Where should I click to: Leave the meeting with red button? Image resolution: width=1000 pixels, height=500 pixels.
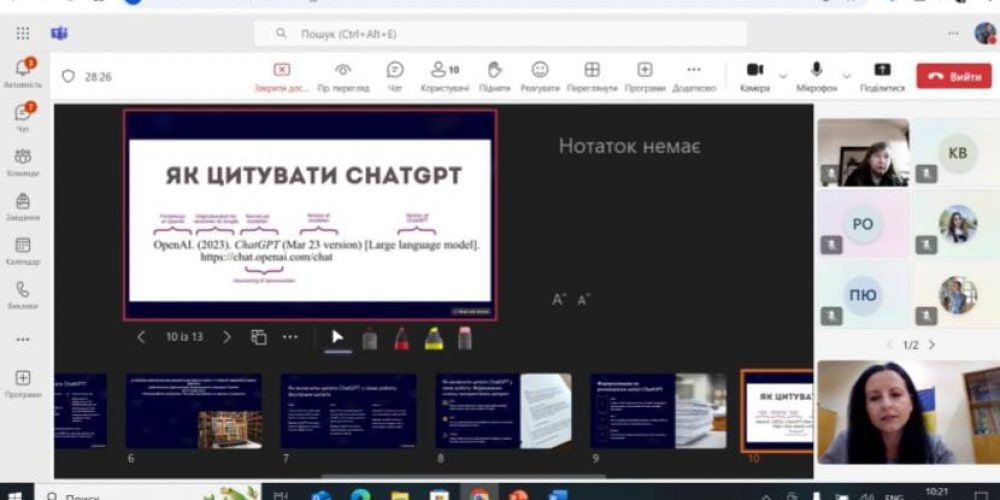click(954, 76)
